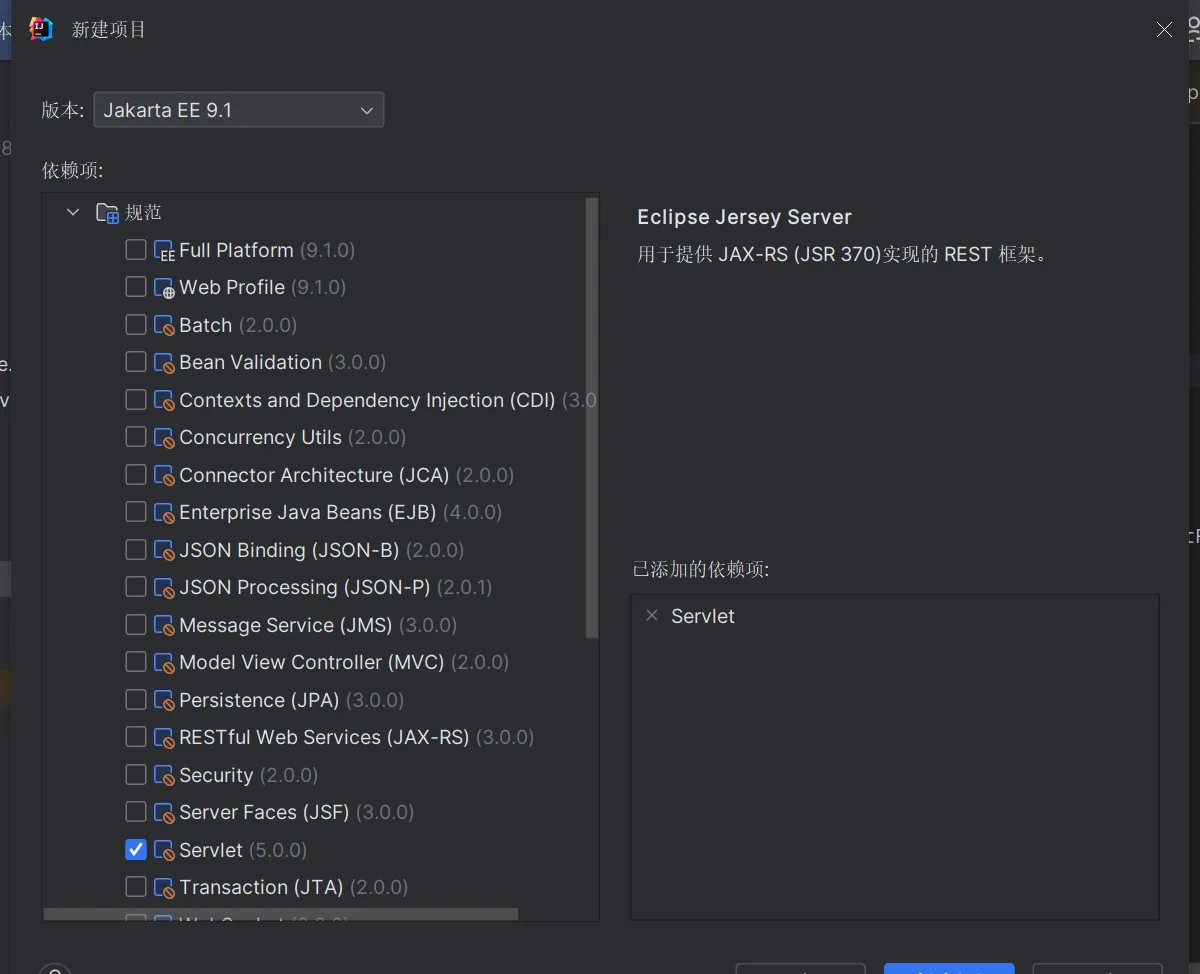Select the Servlet (5.0.0) label

243,850
